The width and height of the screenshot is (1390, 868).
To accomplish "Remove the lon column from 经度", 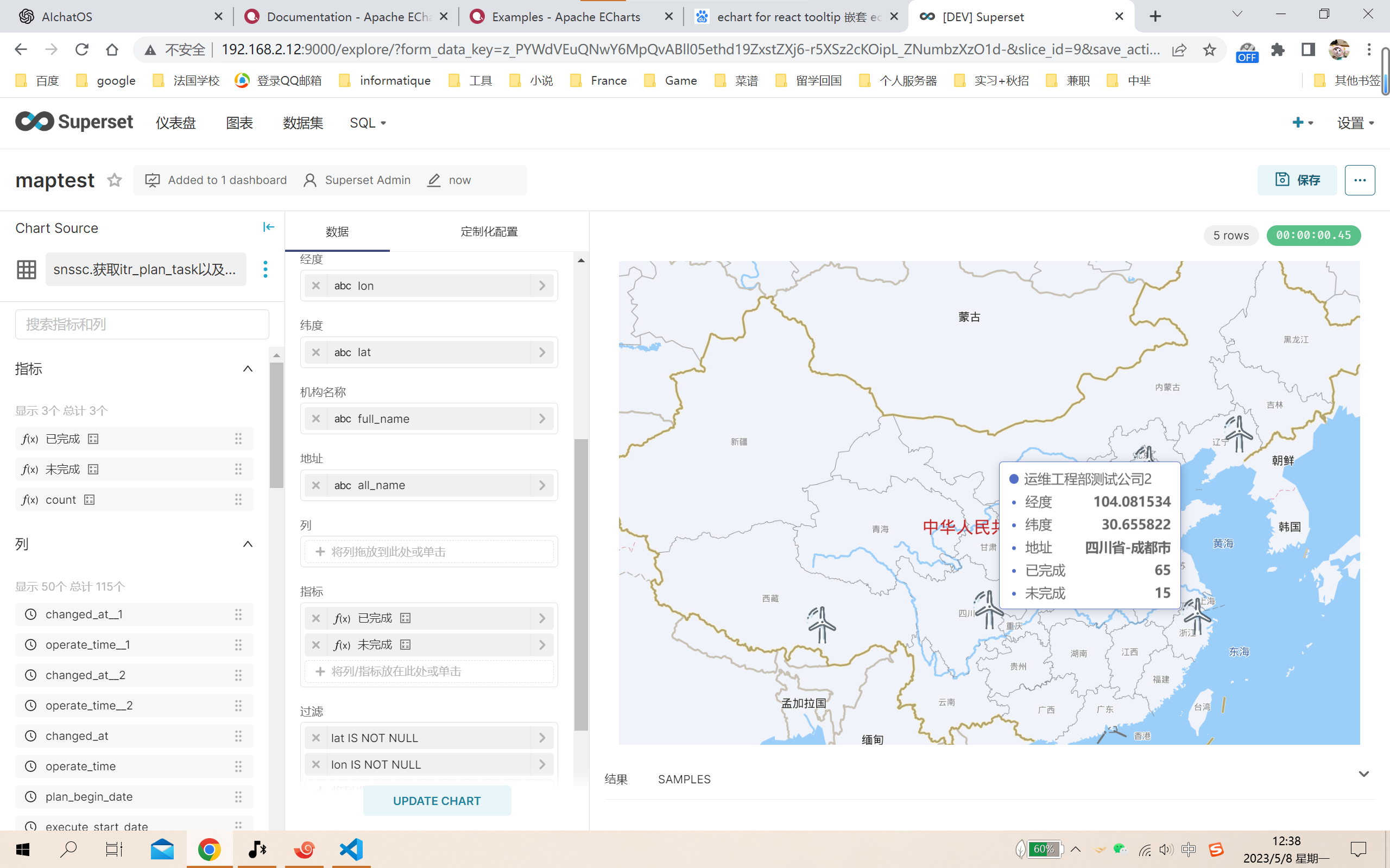I will point(316,286).
